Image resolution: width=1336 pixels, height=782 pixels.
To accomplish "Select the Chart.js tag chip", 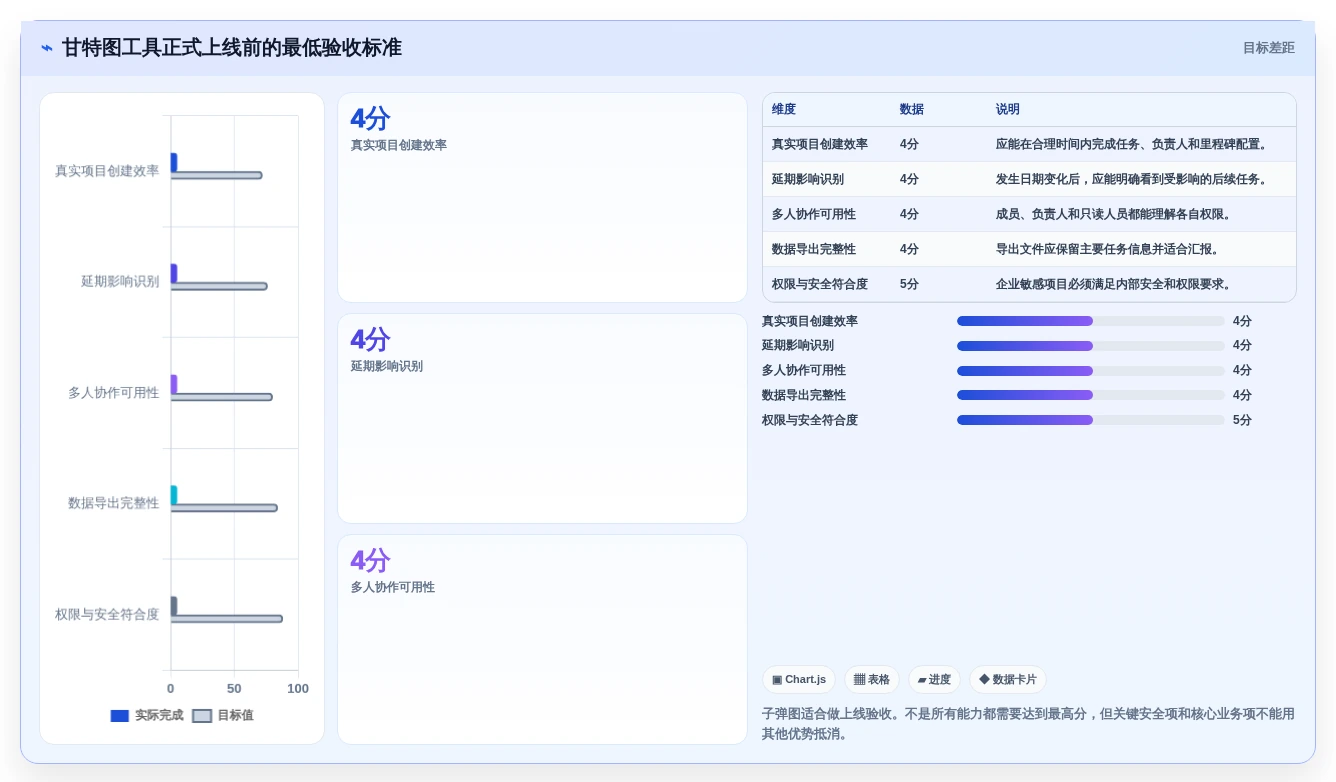I will pyautogui.click(x=798, y=680).
